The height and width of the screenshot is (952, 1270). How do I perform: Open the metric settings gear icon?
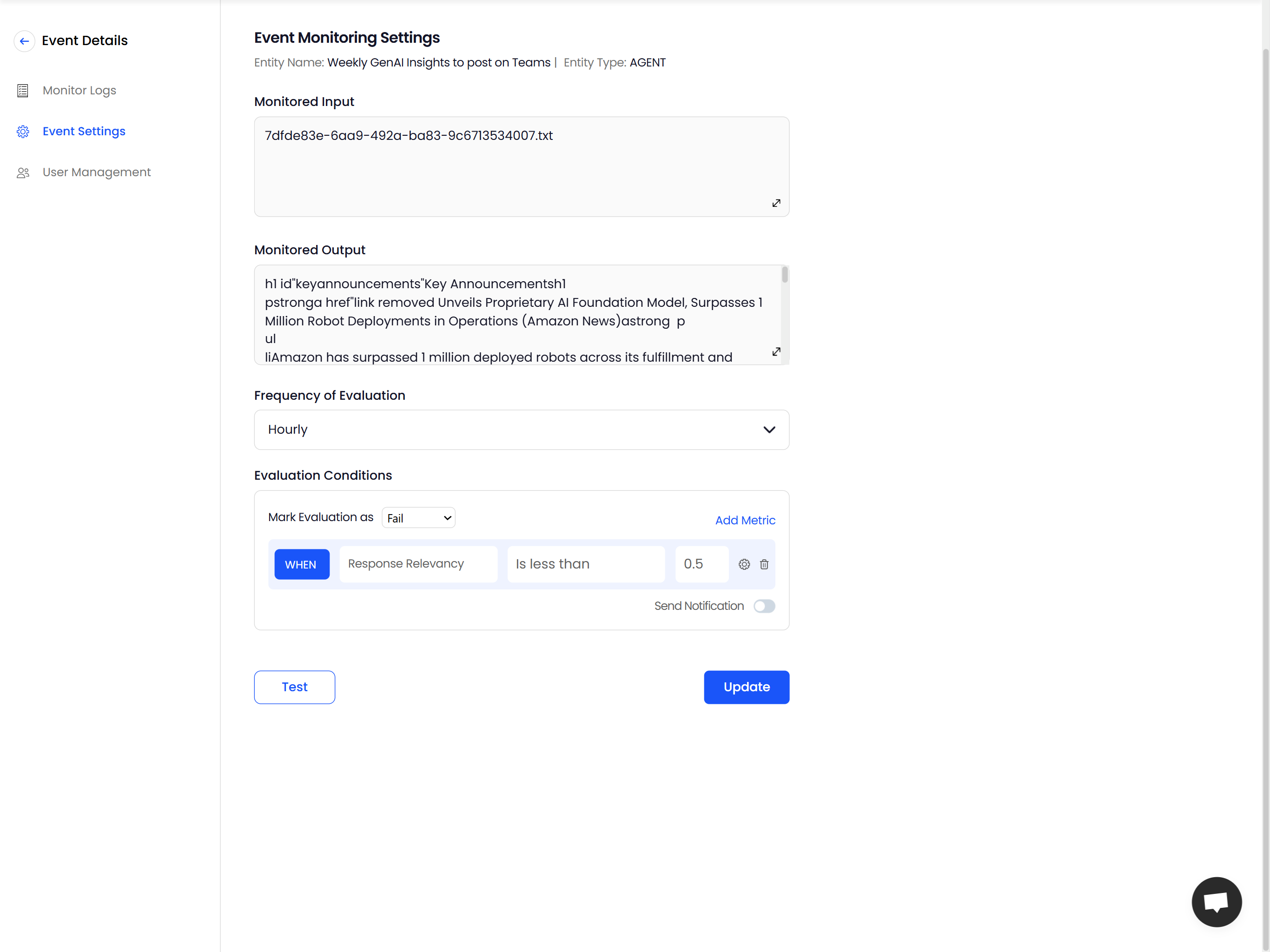[x=744, y=564]
